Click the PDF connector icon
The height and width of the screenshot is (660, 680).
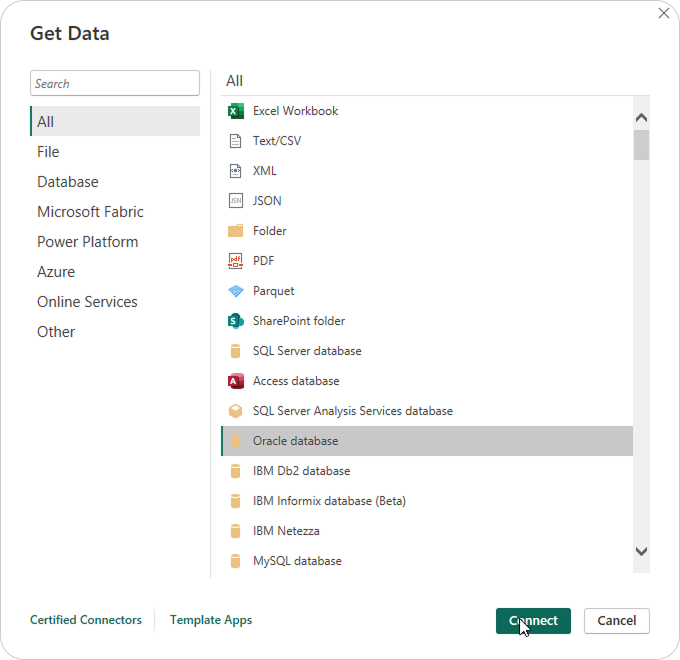(236, 261)
